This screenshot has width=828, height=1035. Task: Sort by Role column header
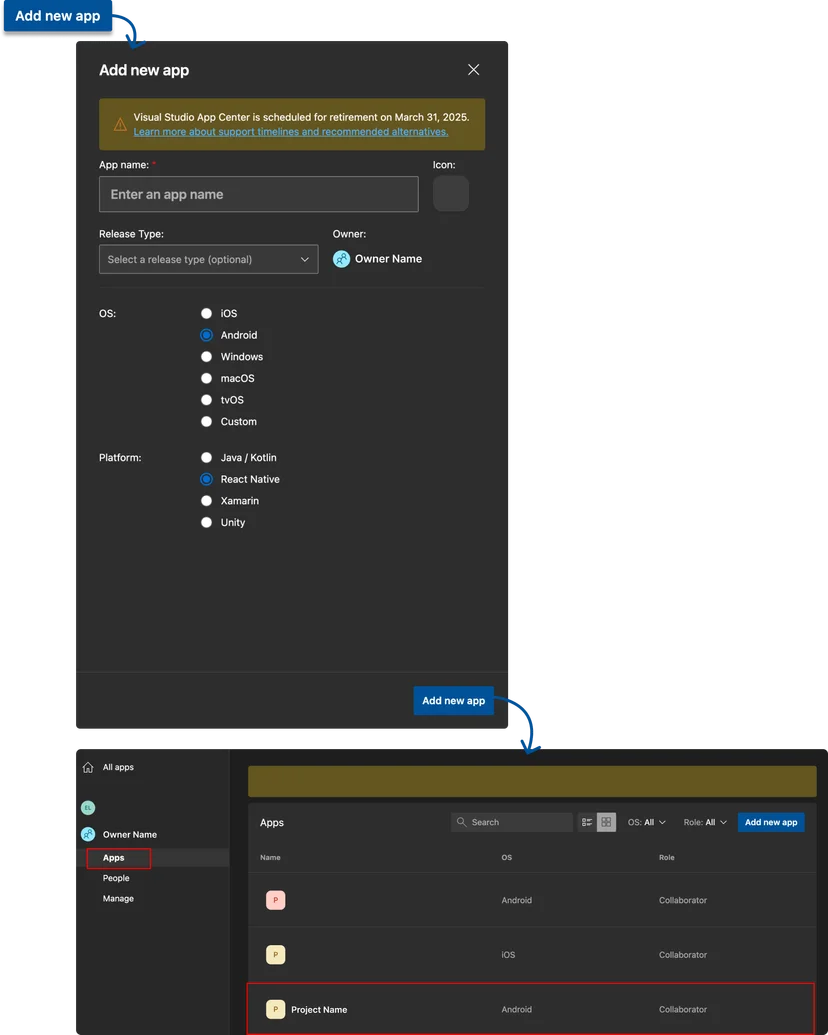point(666,857)
